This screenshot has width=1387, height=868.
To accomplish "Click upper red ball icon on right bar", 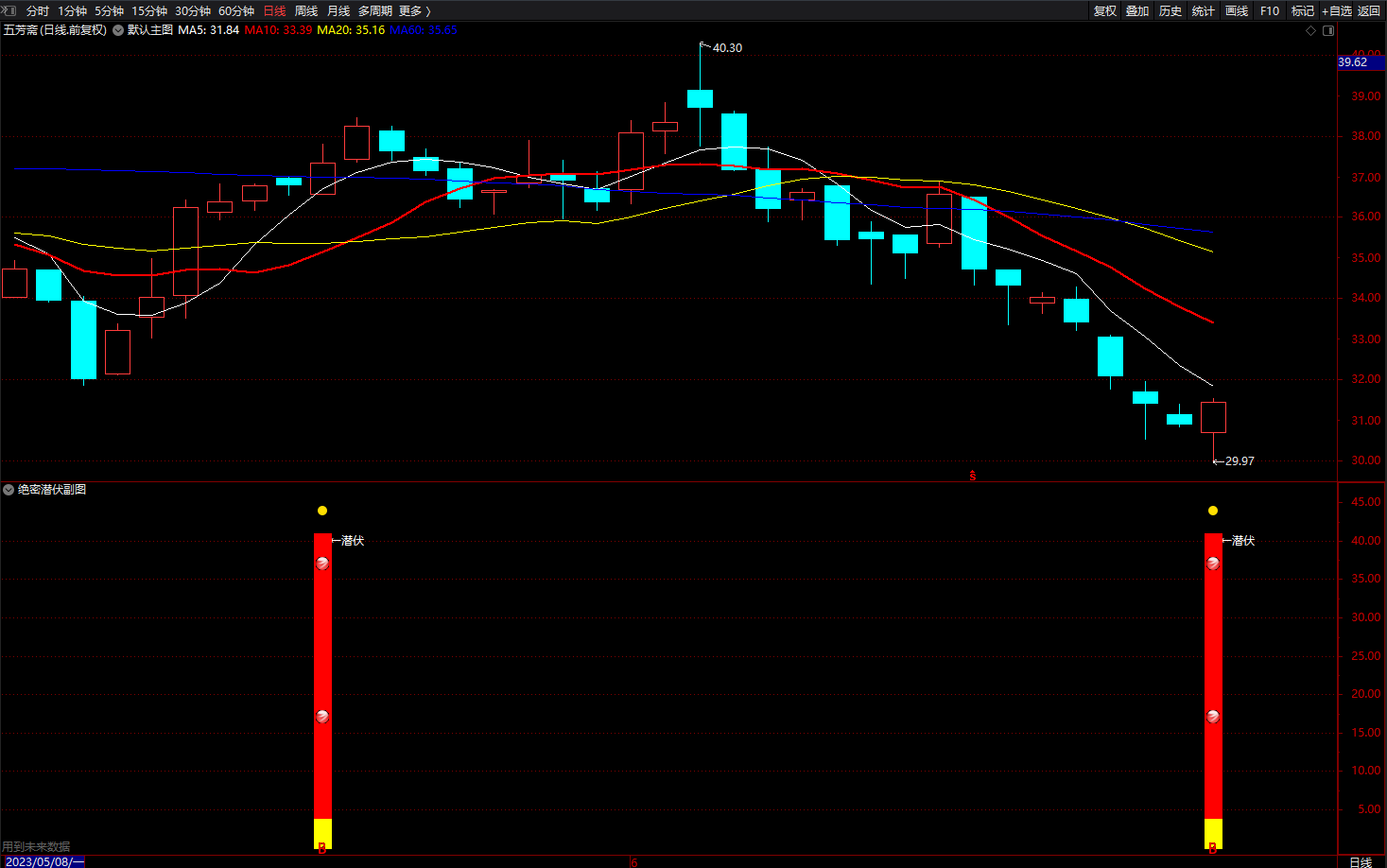I will tap(1213, 564).
